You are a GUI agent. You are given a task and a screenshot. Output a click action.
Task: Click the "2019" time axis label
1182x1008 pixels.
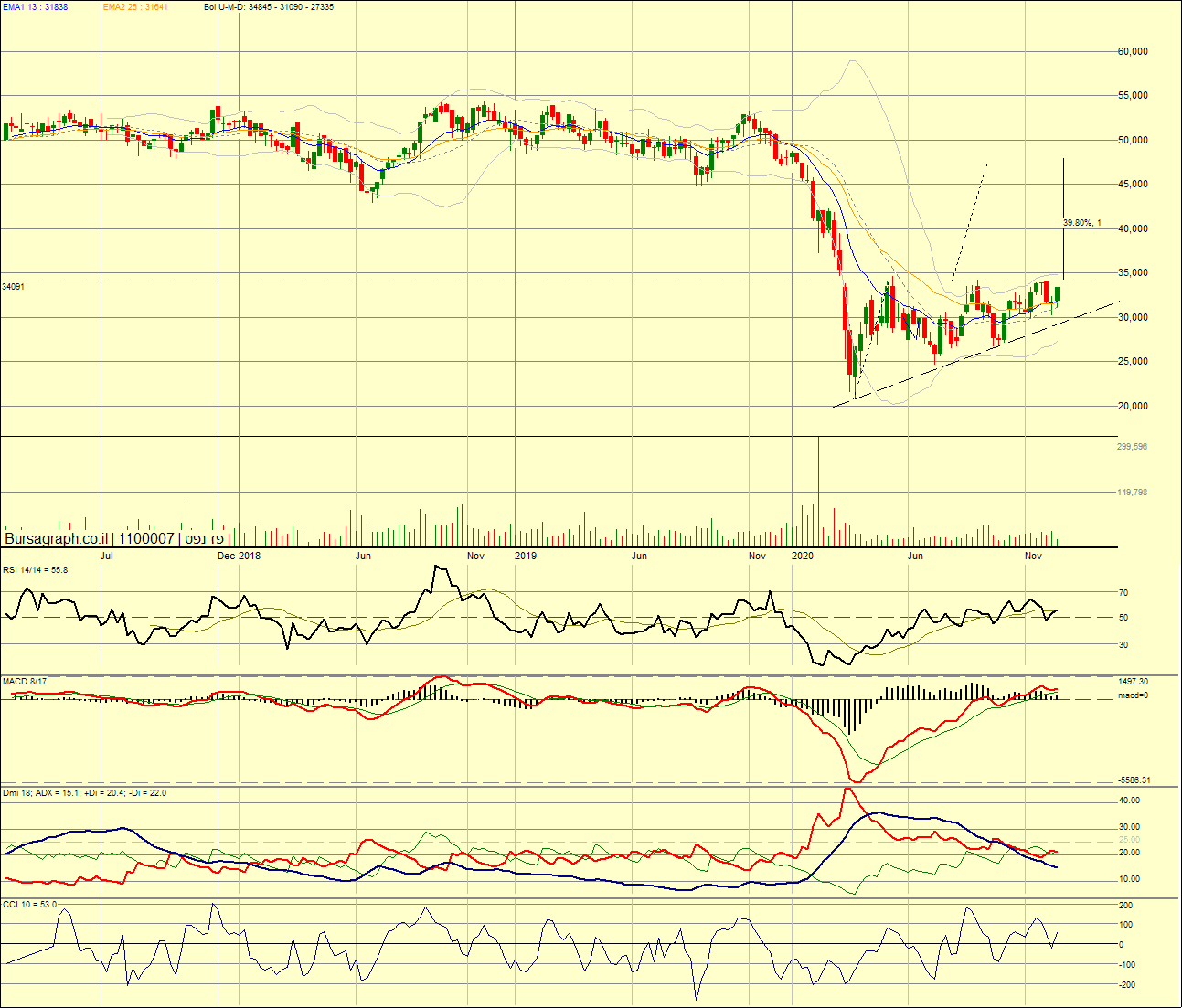(526, 556)
